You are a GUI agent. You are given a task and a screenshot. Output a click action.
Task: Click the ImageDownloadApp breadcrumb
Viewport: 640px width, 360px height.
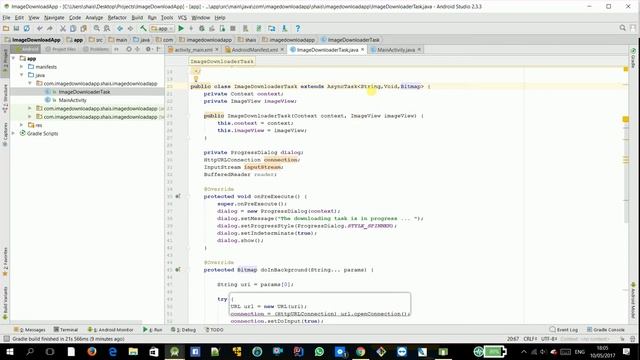33,40
